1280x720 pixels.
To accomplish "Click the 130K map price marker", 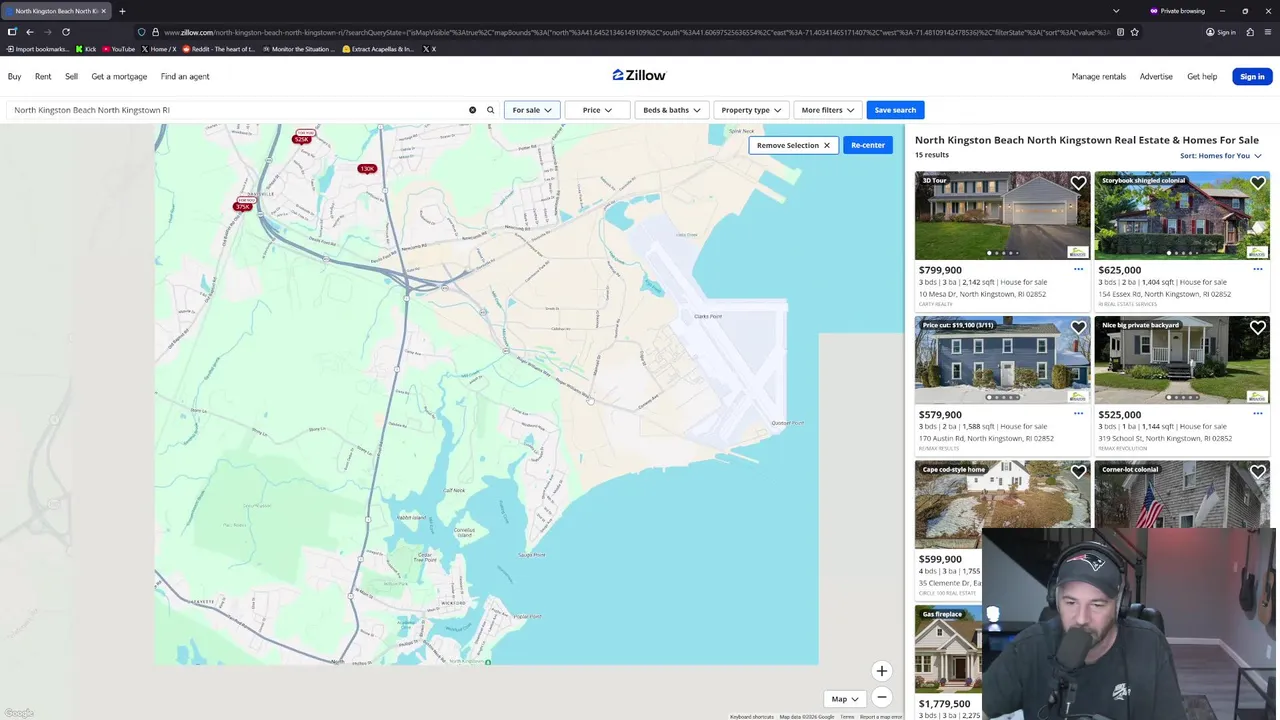I will [367, 168].
